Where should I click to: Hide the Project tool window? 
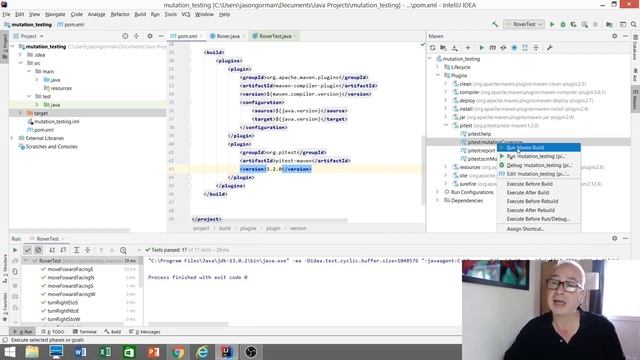click(161, 36)
